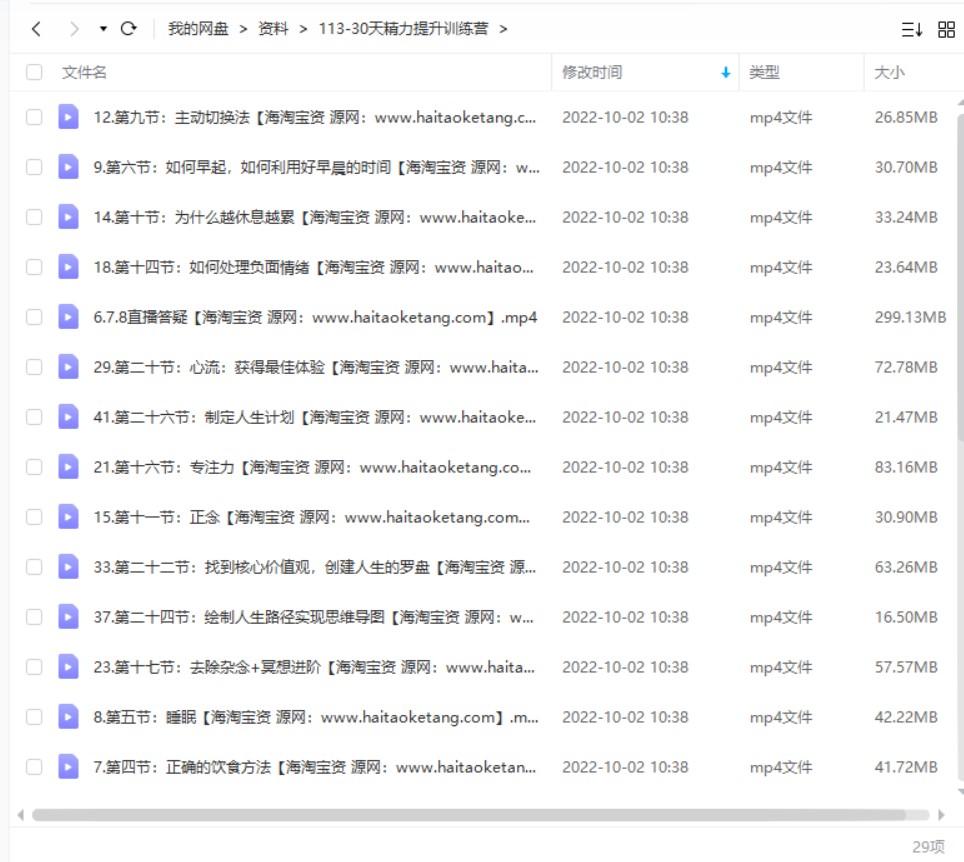Check the box for 15.第十一节 正念
The width and height of the screenshot is (964, 862).
[34, 517]
